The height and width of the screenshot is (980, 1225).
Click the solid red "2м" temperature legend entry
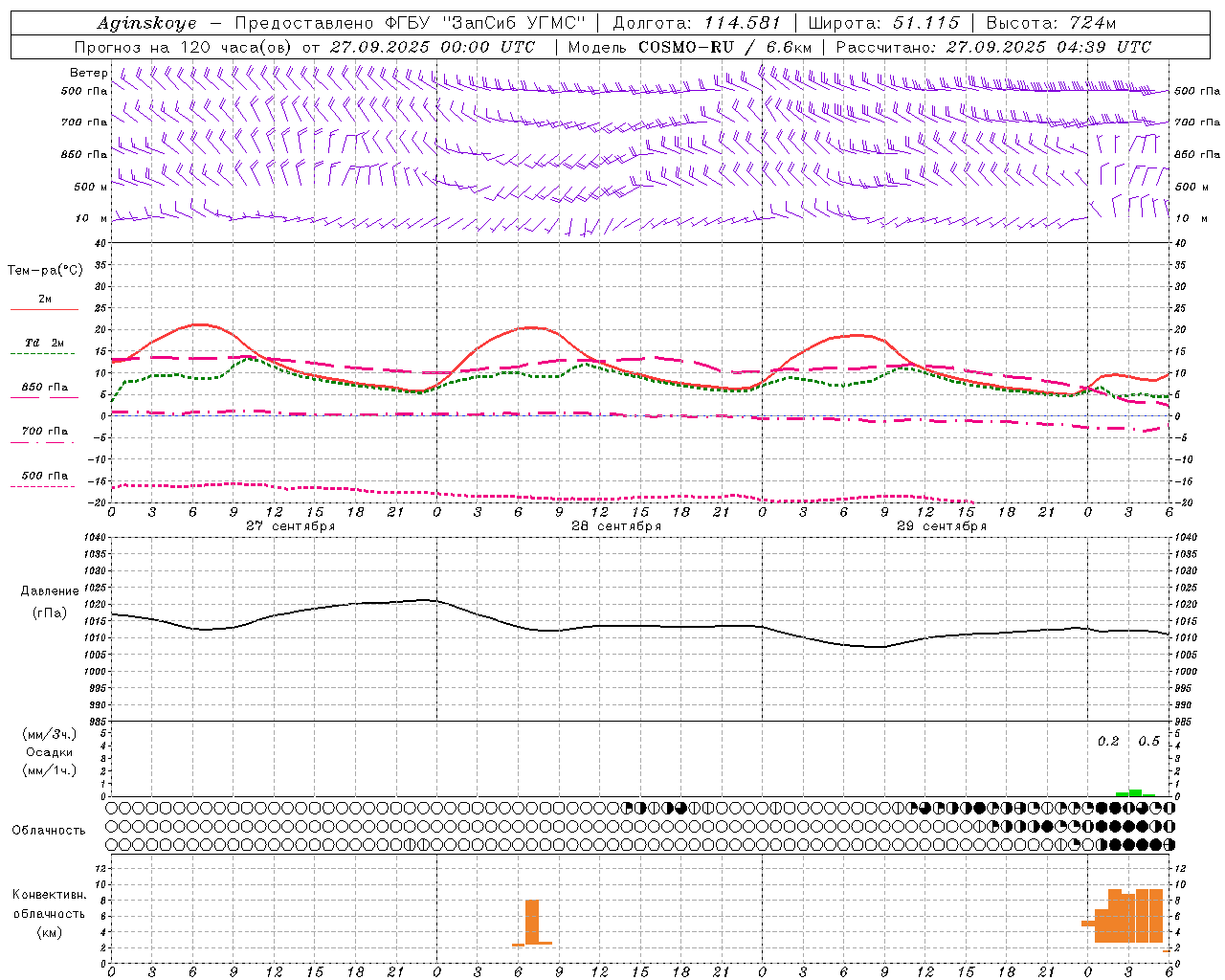44,303
